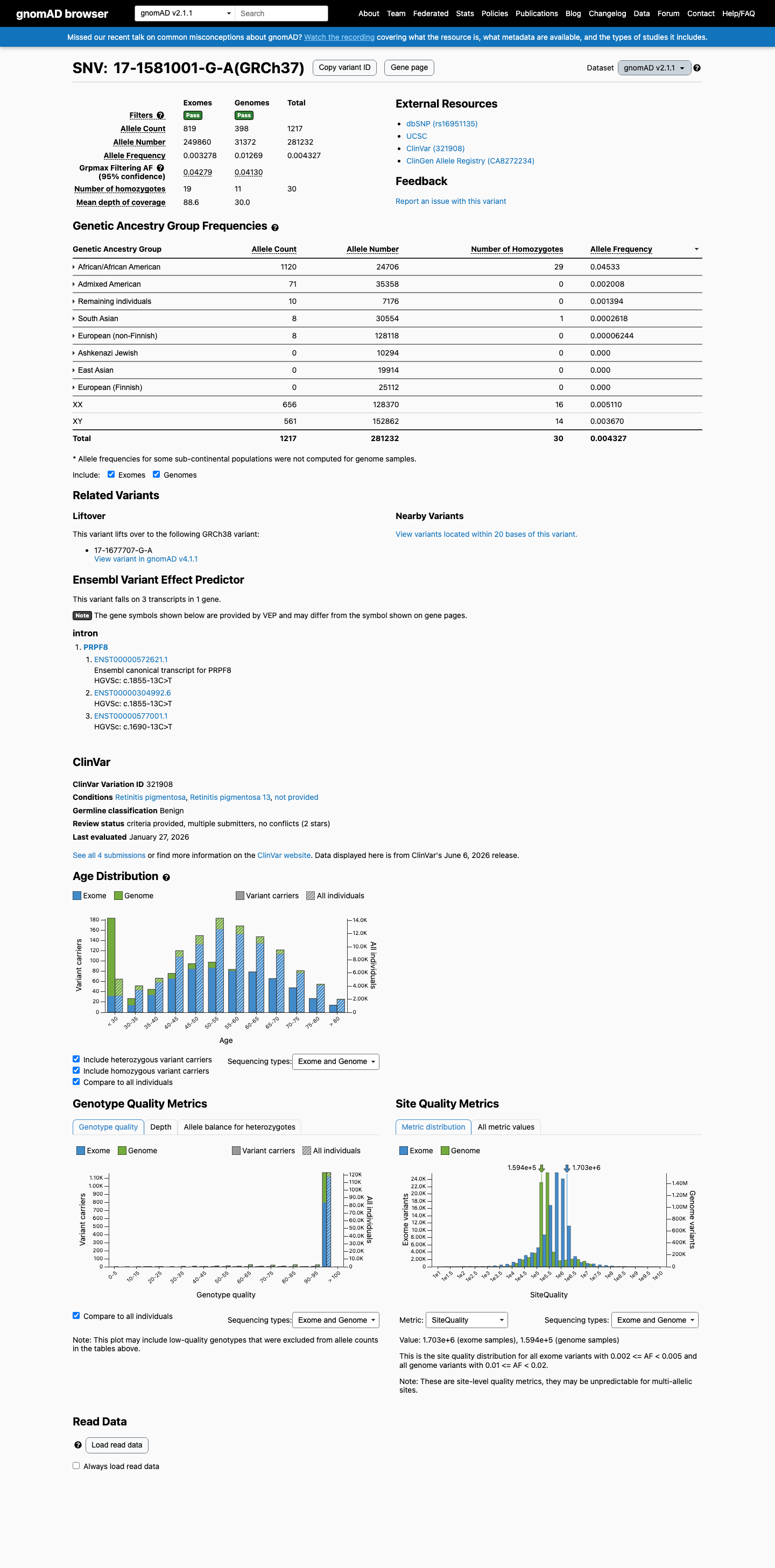
Task: Open the SiteQuality metric dropdown
Action: [x=466, y=1320]
